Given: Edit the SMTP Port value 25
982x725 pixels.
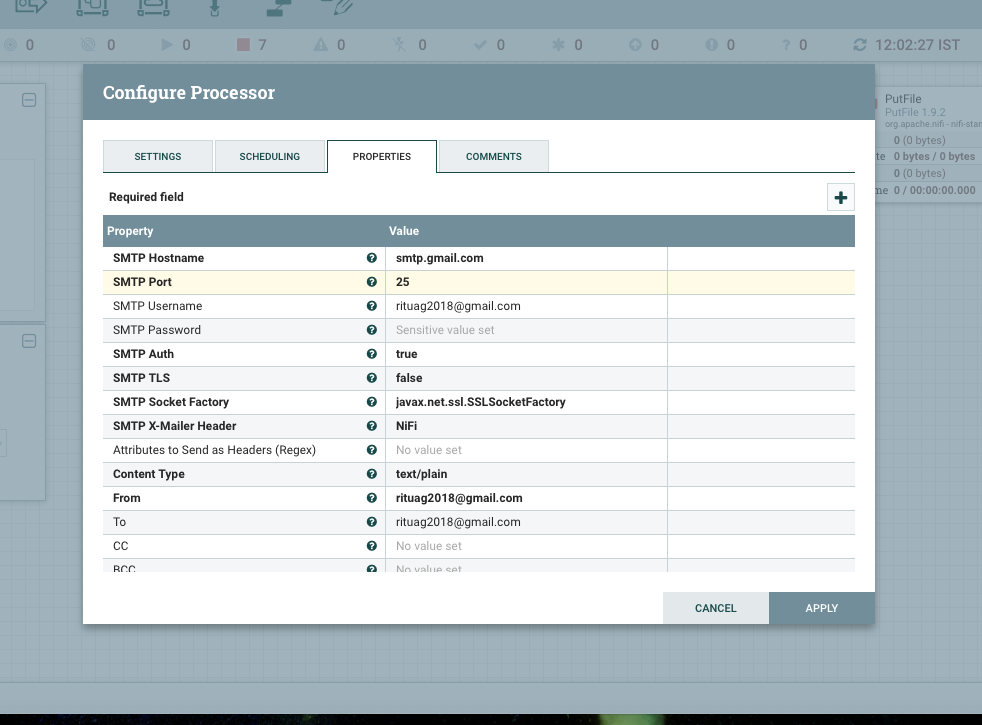Looking at the screenshot, I should (526, 282).
